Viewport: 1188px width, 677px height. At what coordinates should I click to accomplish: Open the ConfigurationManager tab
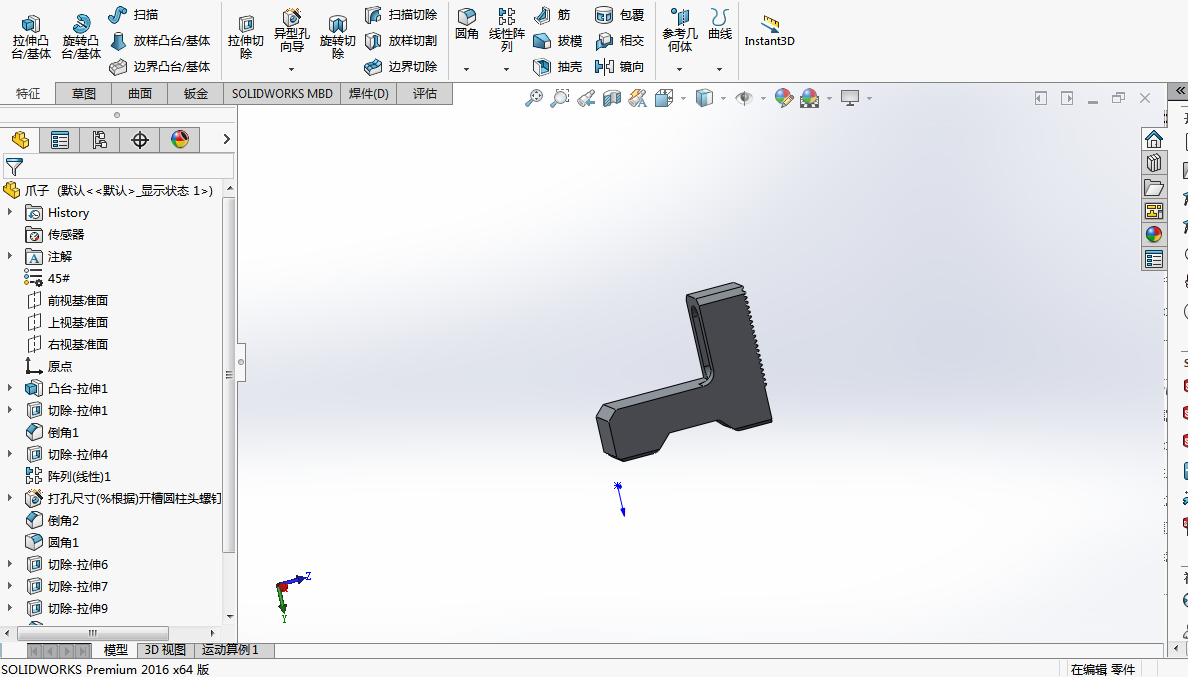click(x=100, y=139)
